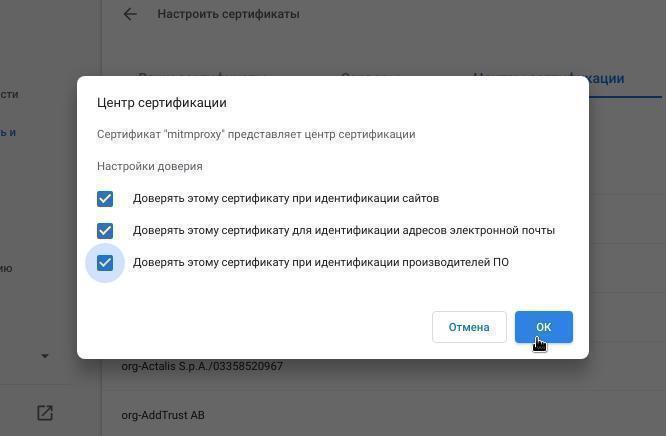The image size is (666, 436).
Task: Click the mitmproxy certificate description text
Action: 256,134
